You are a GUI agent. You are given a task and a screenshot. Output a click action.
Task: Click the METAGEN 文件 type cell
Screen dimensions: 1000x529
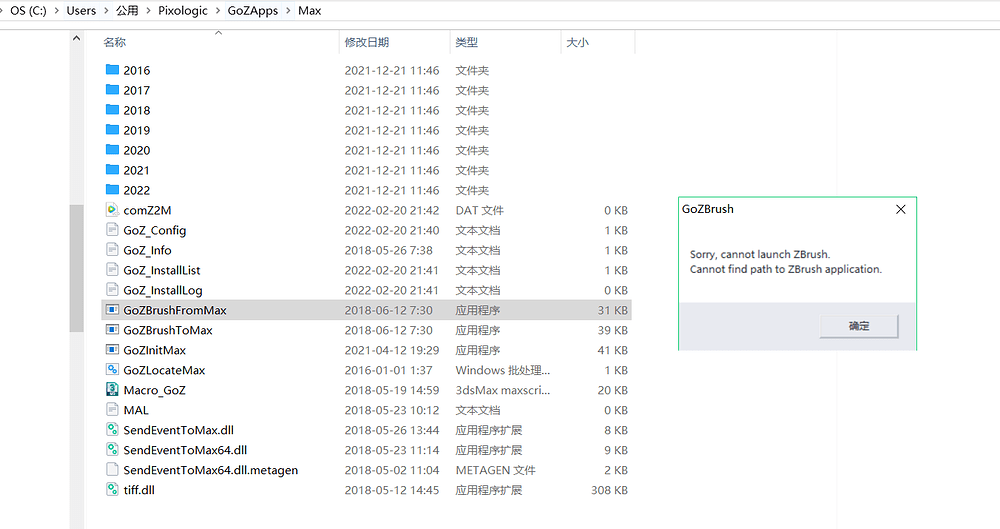(496, 470)
